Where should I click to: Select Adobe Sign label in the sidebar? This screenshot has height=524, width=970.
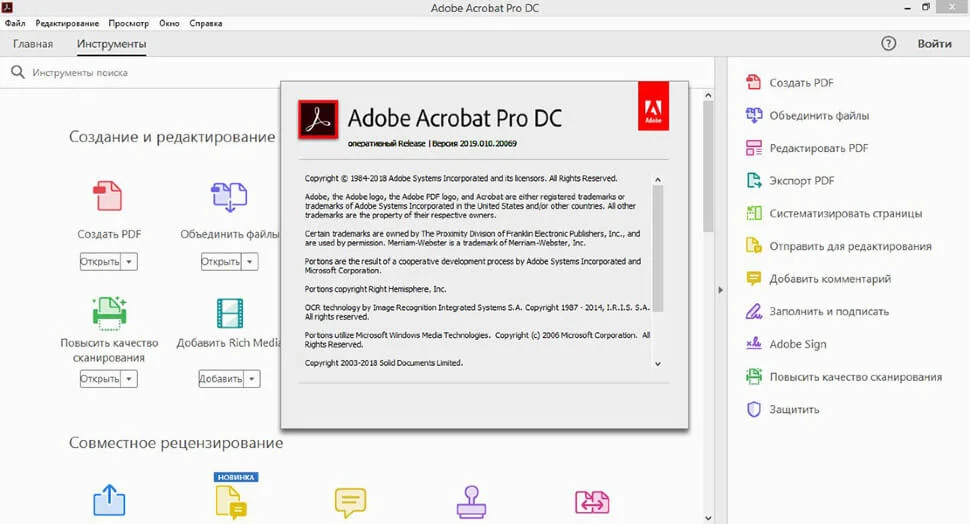pyautogui.click(x=797, y=344)
